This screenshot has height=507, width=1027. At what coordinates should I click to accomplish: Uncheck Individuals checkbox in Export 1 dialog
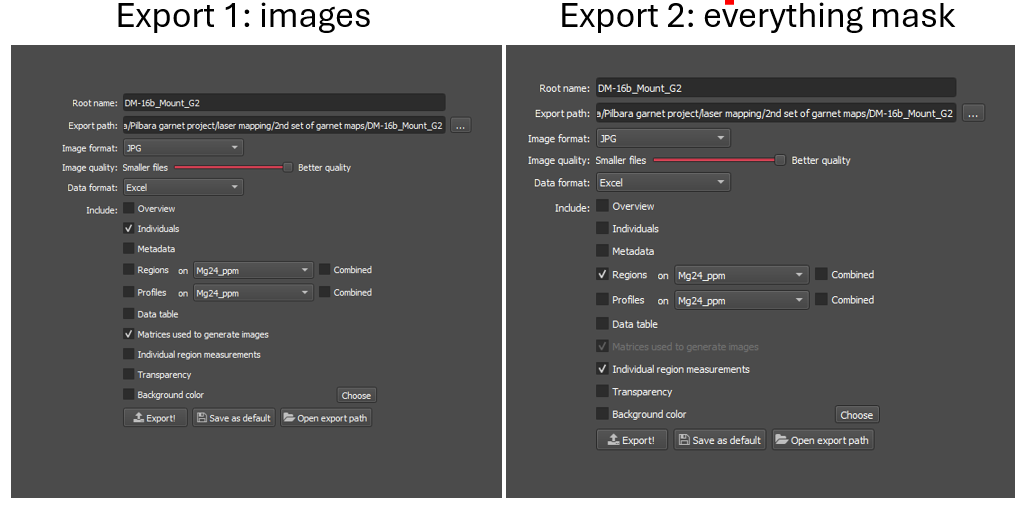(x=129, y=229)
